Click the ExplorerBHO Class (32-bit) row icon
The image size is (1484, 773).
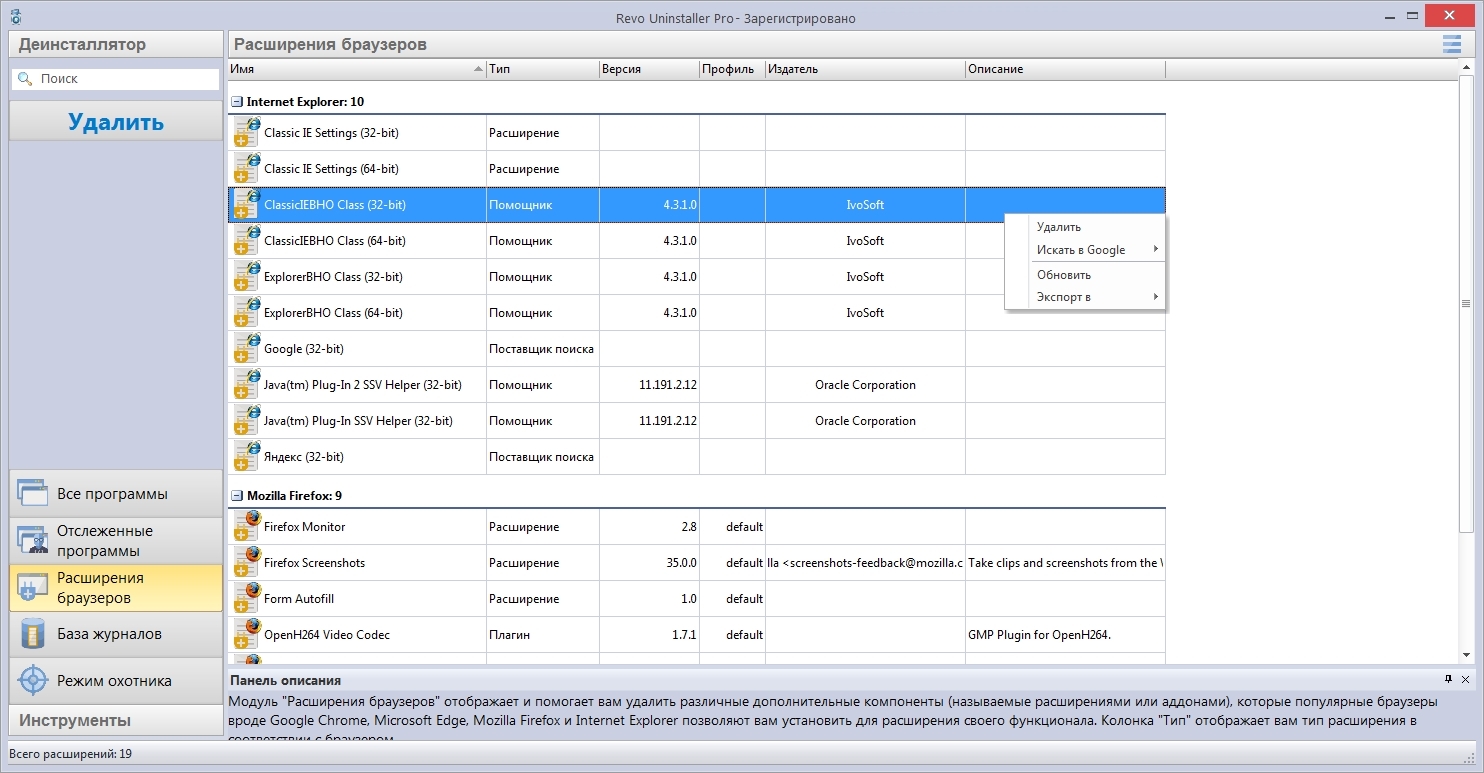click(x=246, y=276)
